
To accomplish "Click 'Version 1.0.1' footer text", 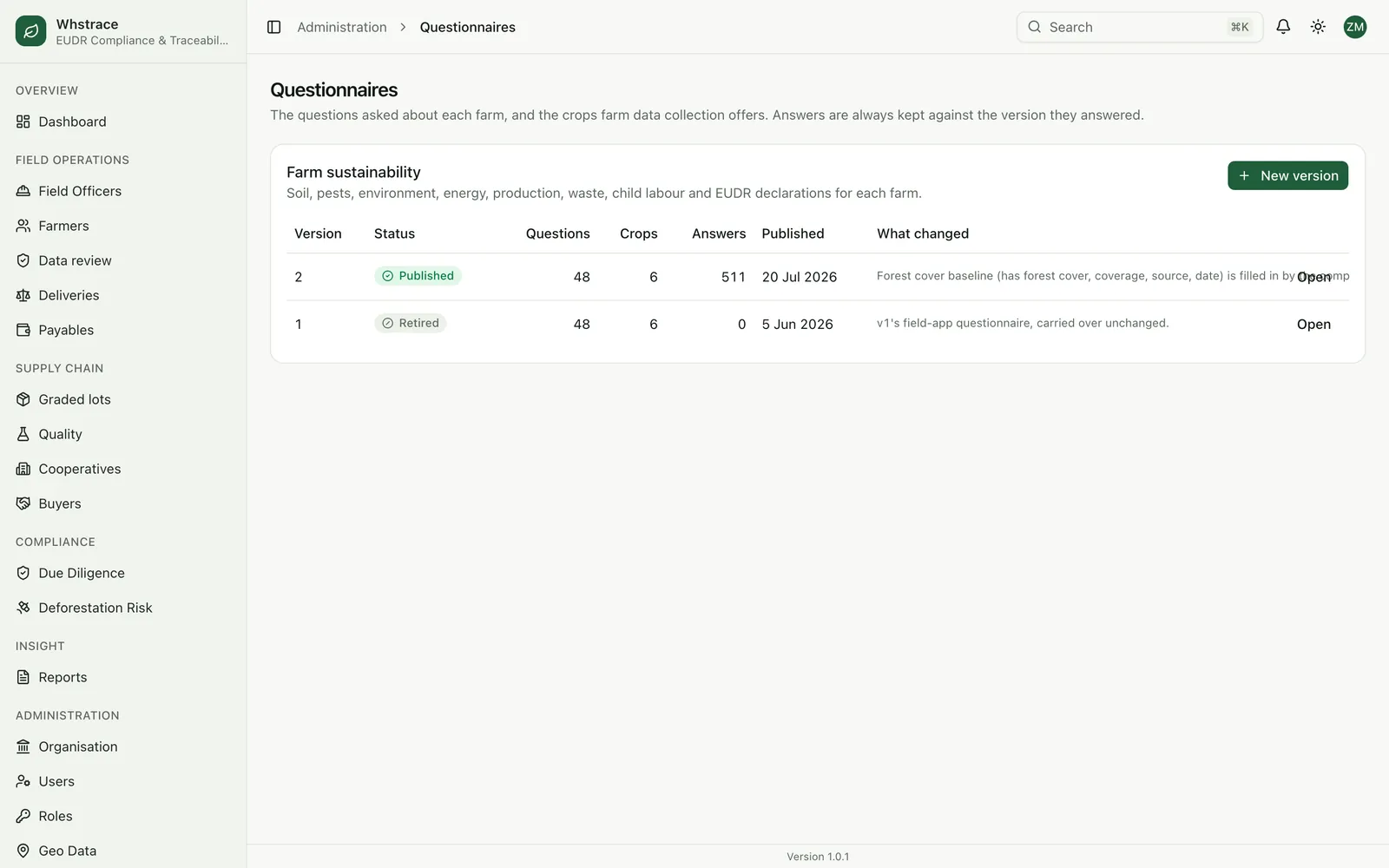I will [818, 857].
